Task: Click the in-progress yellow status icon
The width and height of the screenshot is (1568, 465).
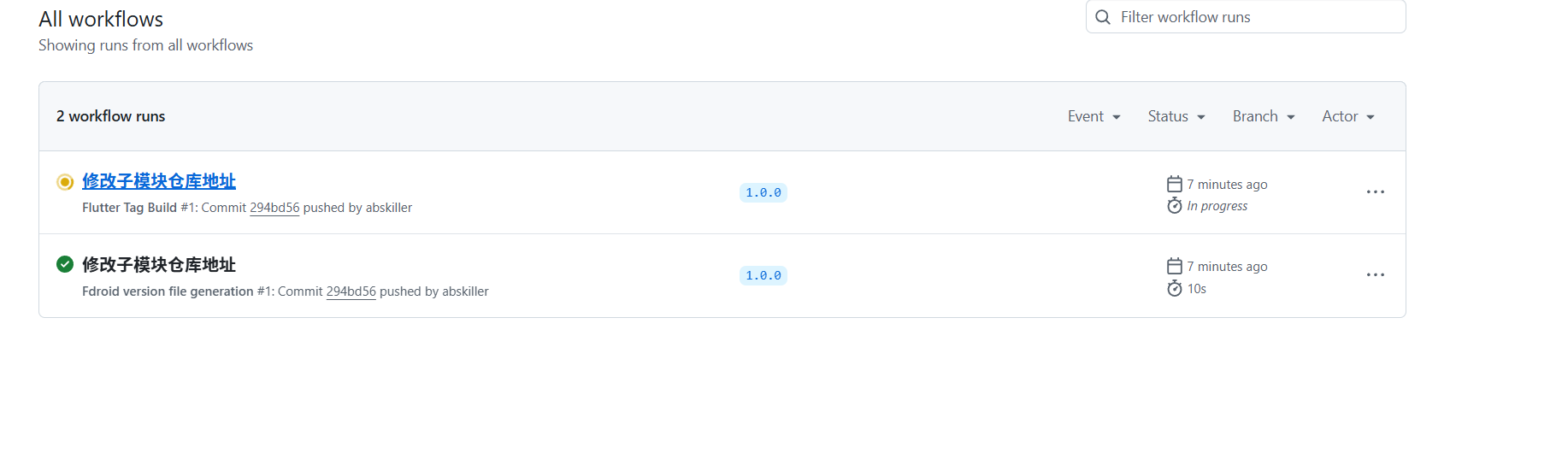Action: (65, 182)
